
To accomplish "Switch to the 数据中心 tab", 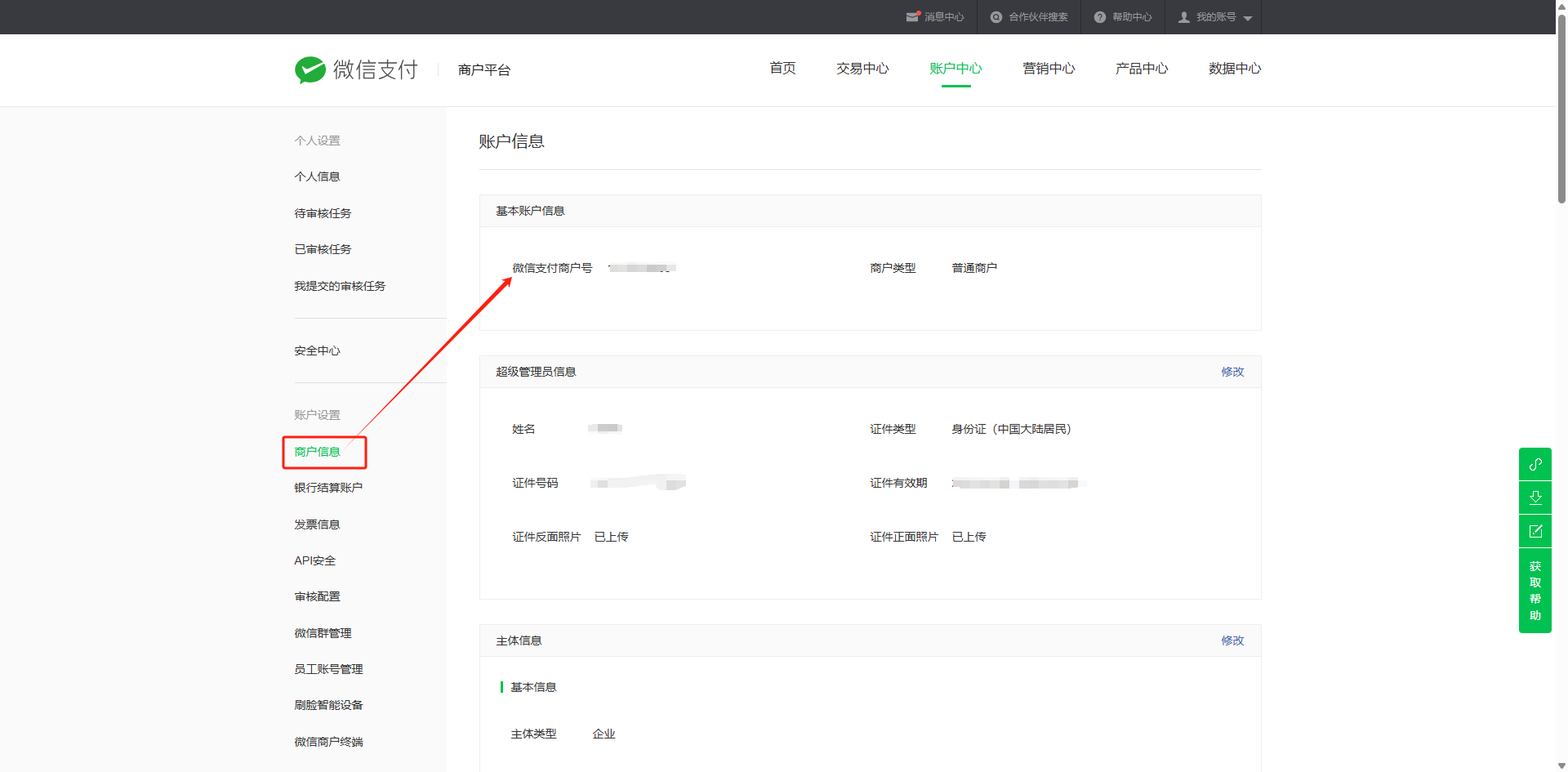I will coord(1234,69).
